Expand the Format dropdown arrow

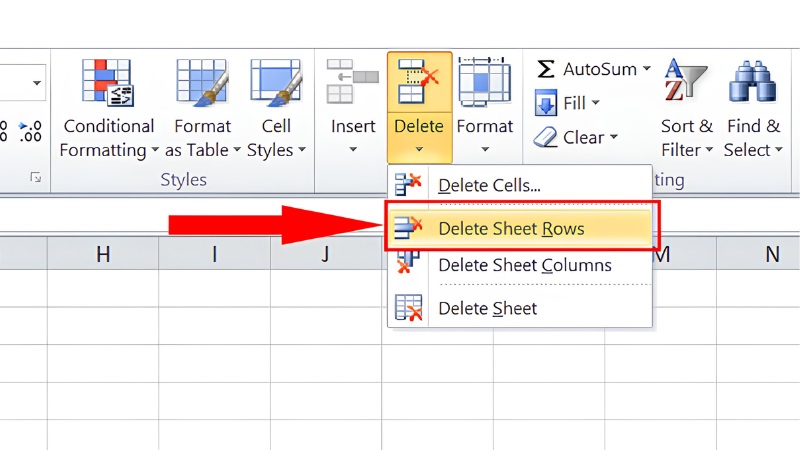pyautogui.click(x=485, y=149)
